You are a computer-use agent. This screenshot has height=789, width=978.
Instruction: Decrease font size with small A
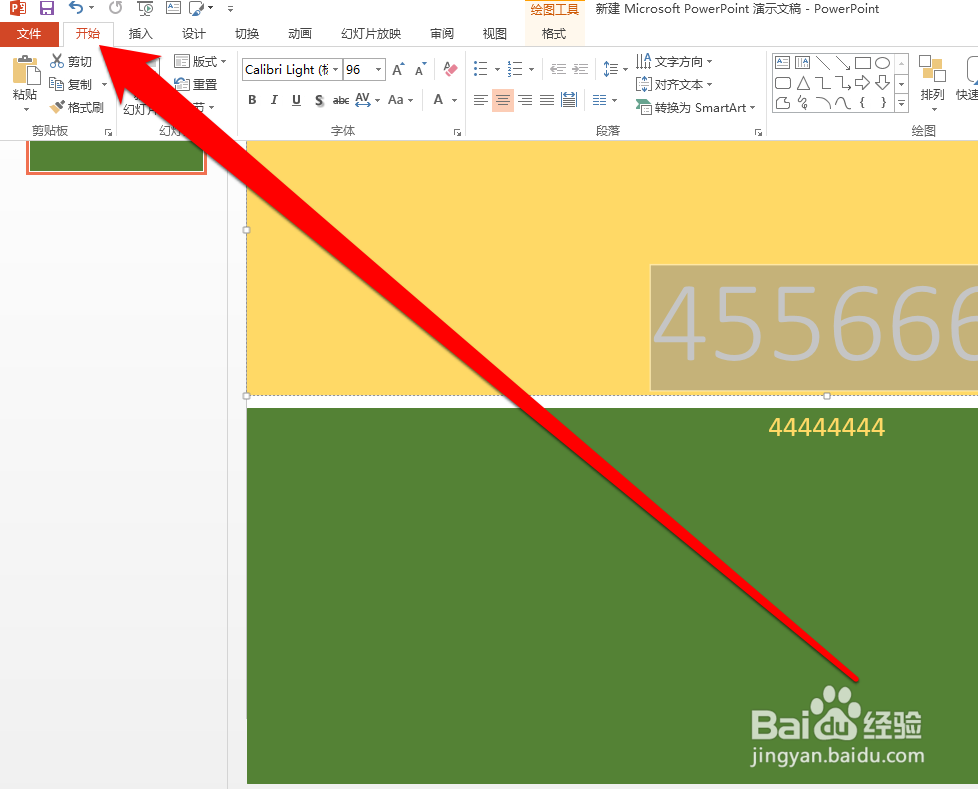[x=420, y=69]
